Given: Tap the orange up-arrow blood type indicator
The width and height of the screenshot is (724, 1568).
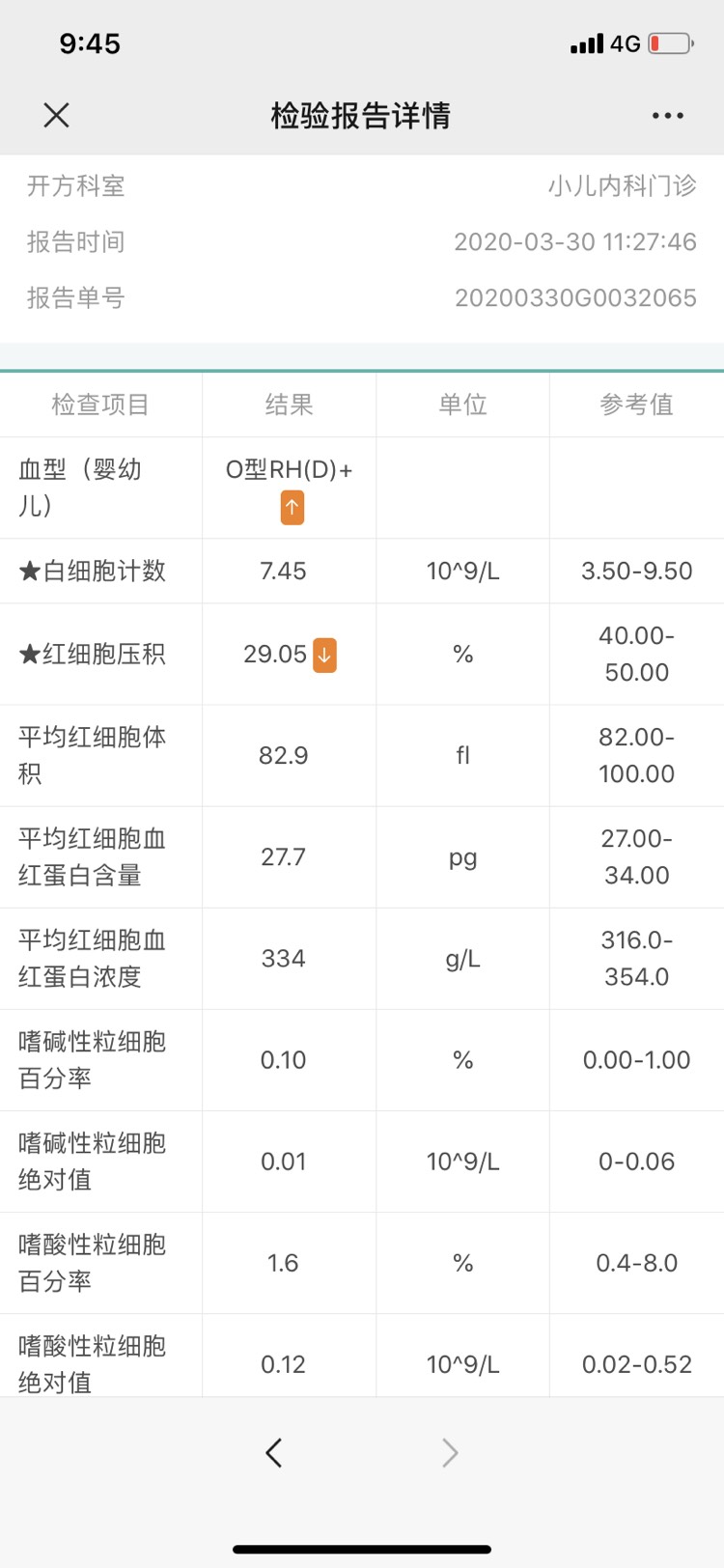Looking at the screenshot, I should tap(292, 507).
